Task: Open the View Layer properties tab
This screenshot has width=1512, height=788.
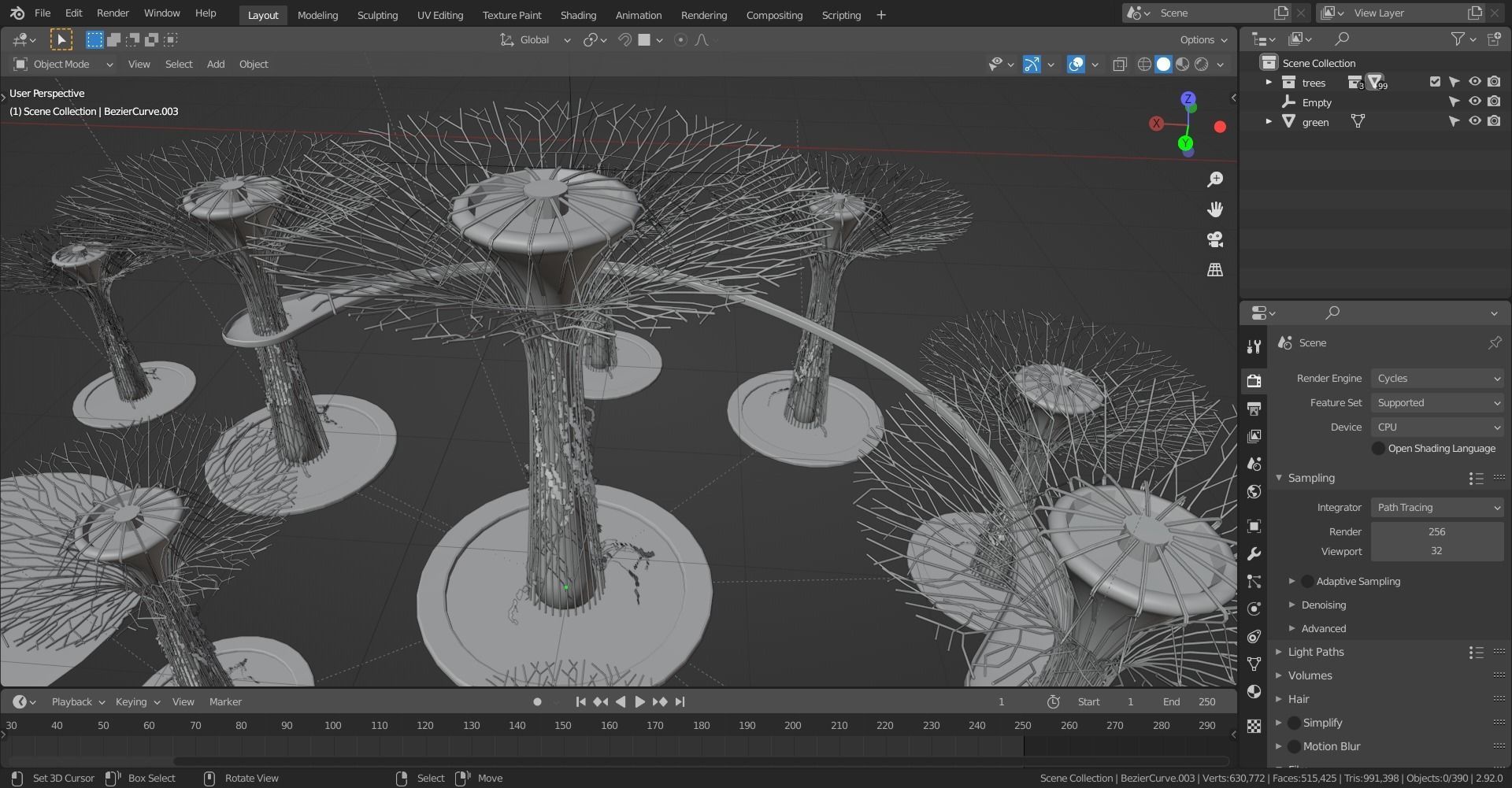Action: pos(1254,436)
